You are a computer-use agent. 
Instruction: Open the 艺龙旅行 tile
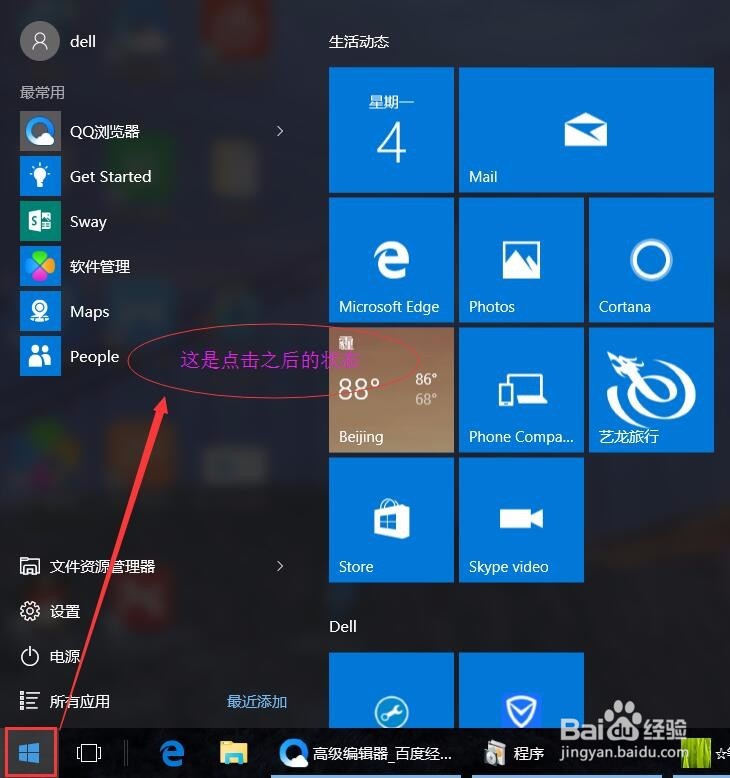[652, 390]
